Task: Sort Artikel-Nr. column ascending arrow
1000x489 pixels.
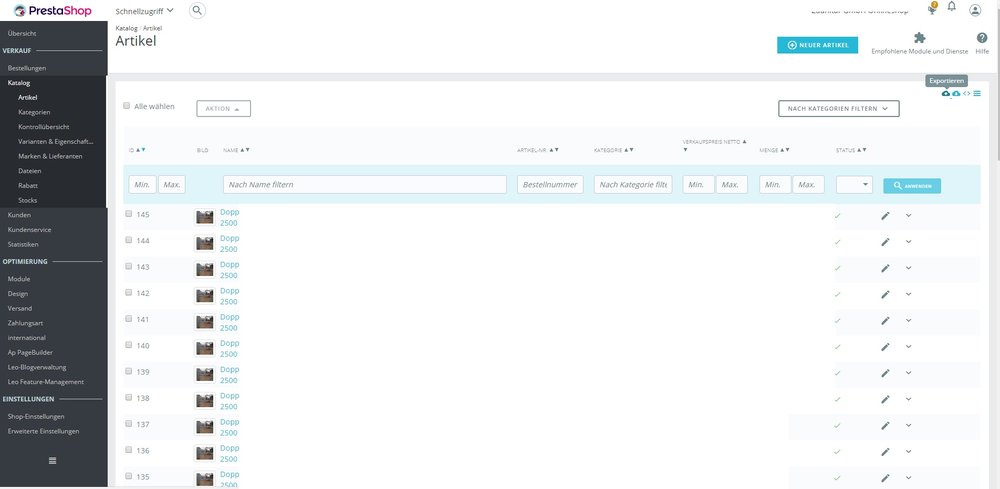Action: (552, 150)
